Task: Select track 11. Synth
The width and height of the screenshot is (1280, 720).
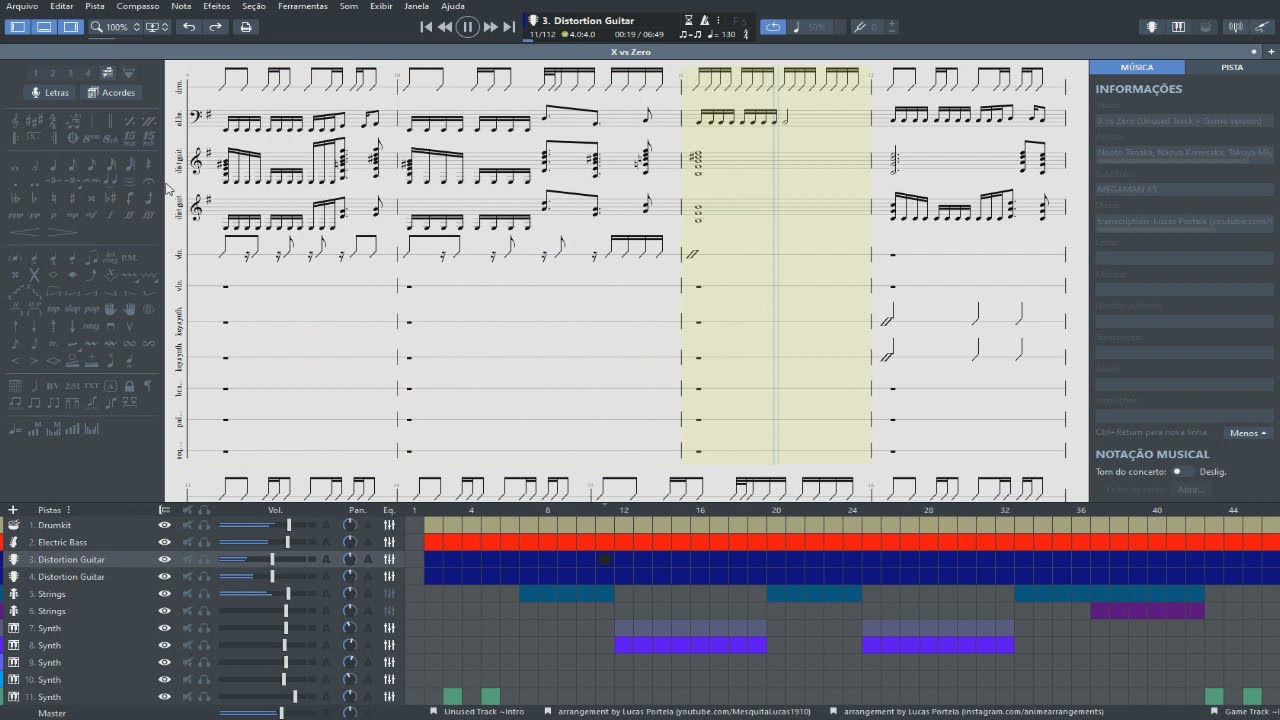Action: 48,697
